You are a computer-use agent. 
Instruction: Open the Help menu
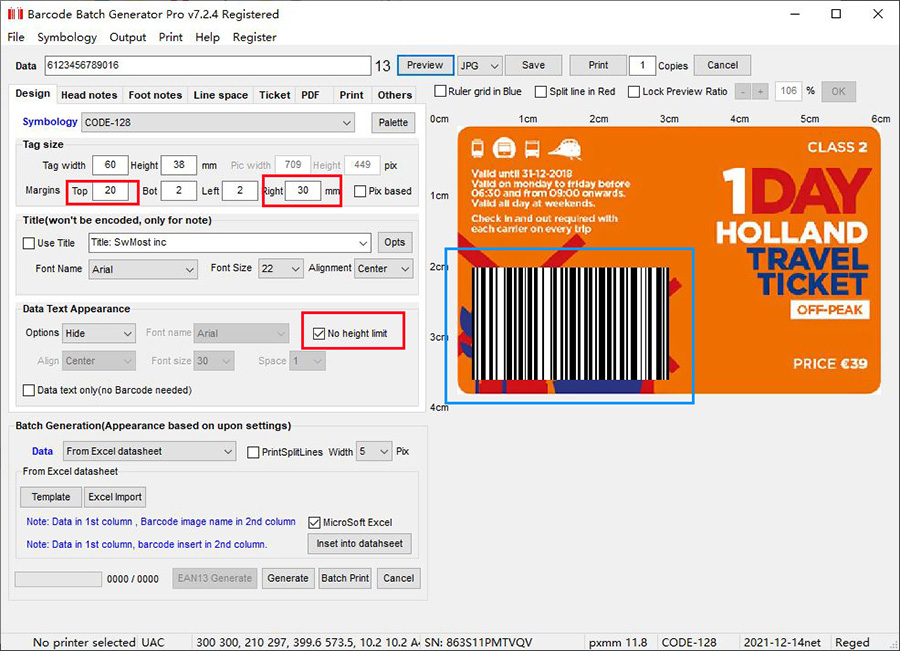(207, 37)
